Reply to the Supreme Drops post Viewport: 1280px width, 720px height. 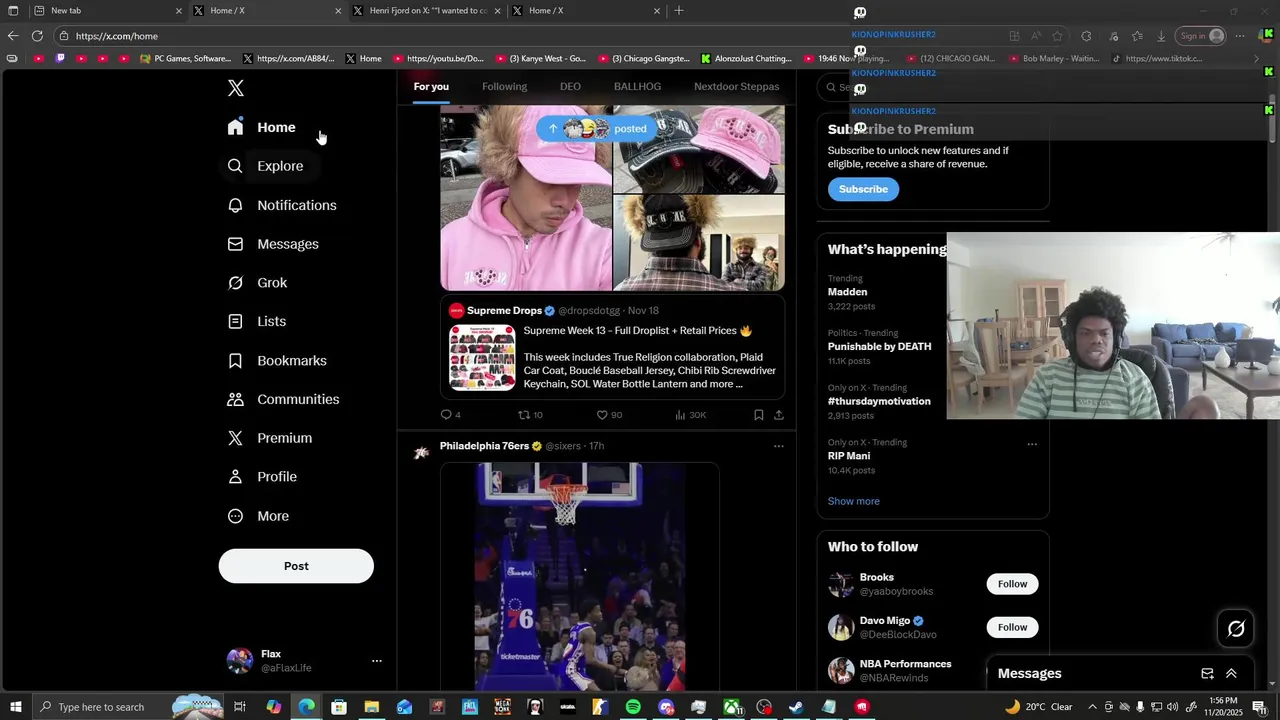click(450, 415)
